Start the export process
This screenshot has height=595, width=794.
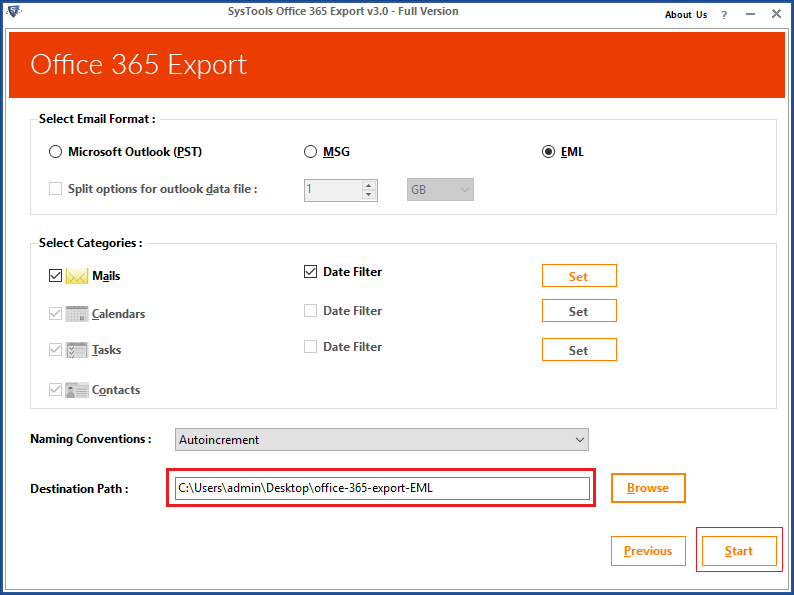739,551
